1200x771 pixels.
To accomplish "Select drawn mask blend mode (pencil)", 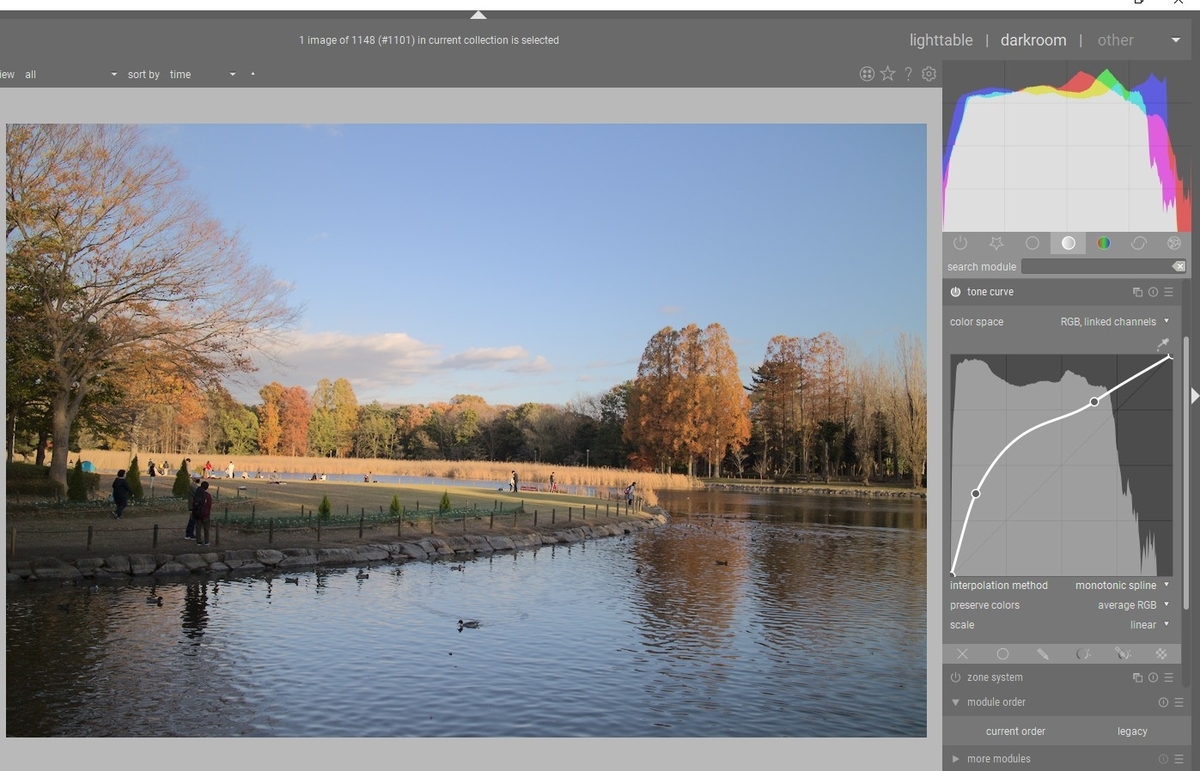I will (1043, 654).
